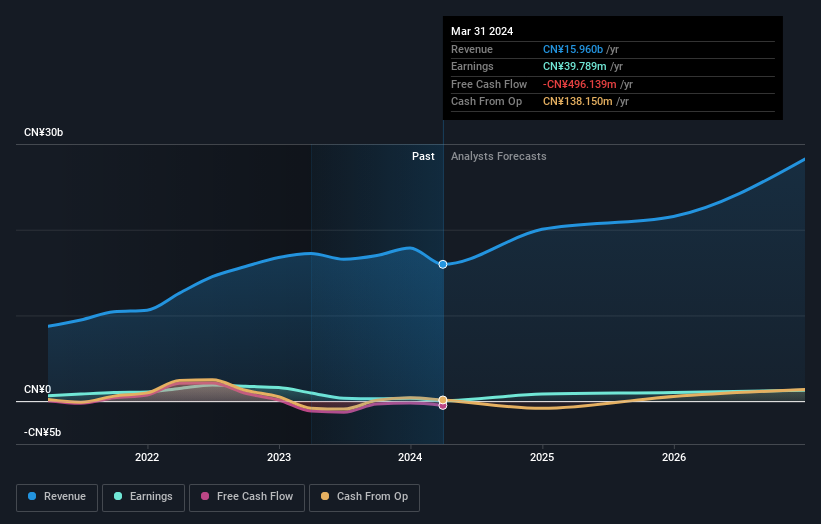Click the Analysts Forecasts label
Image resolution: width=821 pixels, height=524 pixels.
tap(498, 156)
